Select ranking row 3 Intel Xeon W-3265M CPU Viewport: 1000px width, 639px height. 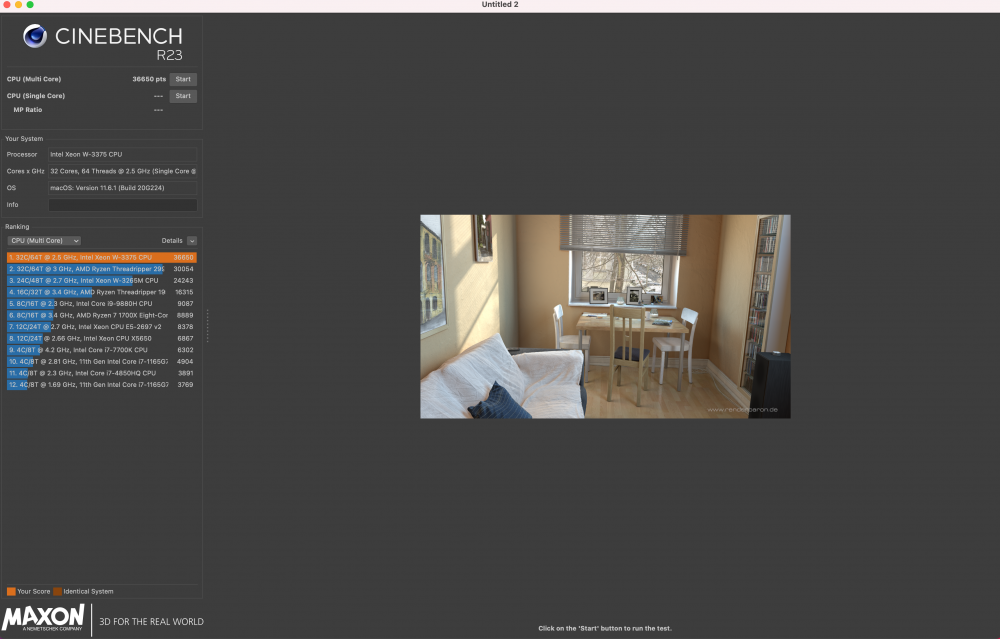[x=101, y=281]
